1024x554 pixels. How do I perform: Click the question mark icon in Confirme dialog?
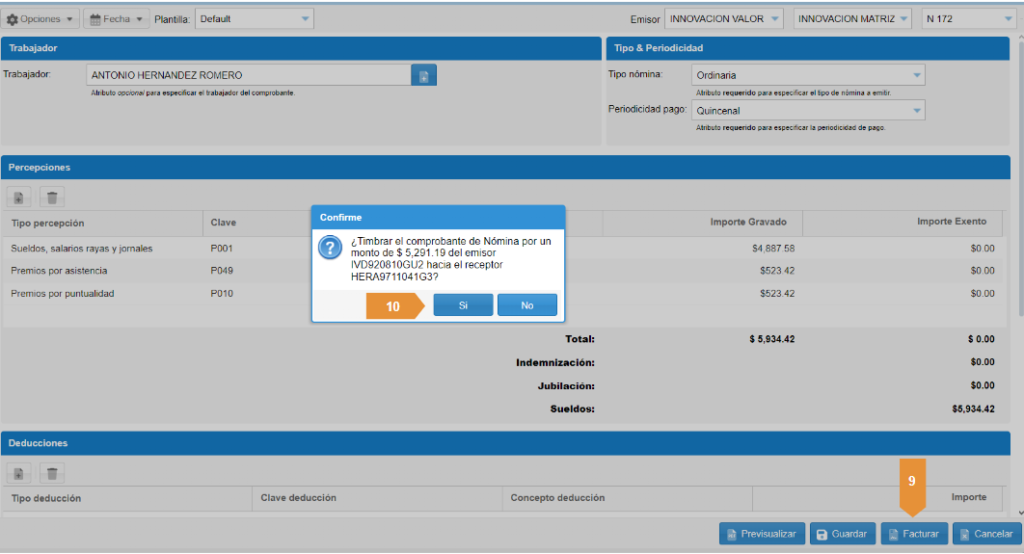(330, 249)
